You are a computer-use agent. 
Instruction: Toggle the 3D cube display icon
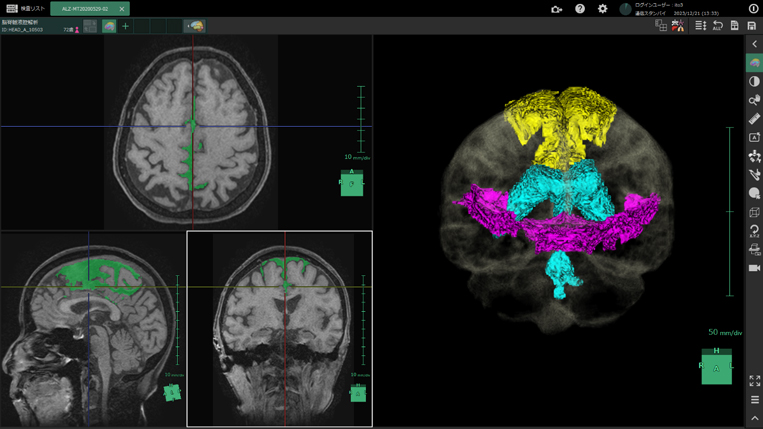(754, 212)
